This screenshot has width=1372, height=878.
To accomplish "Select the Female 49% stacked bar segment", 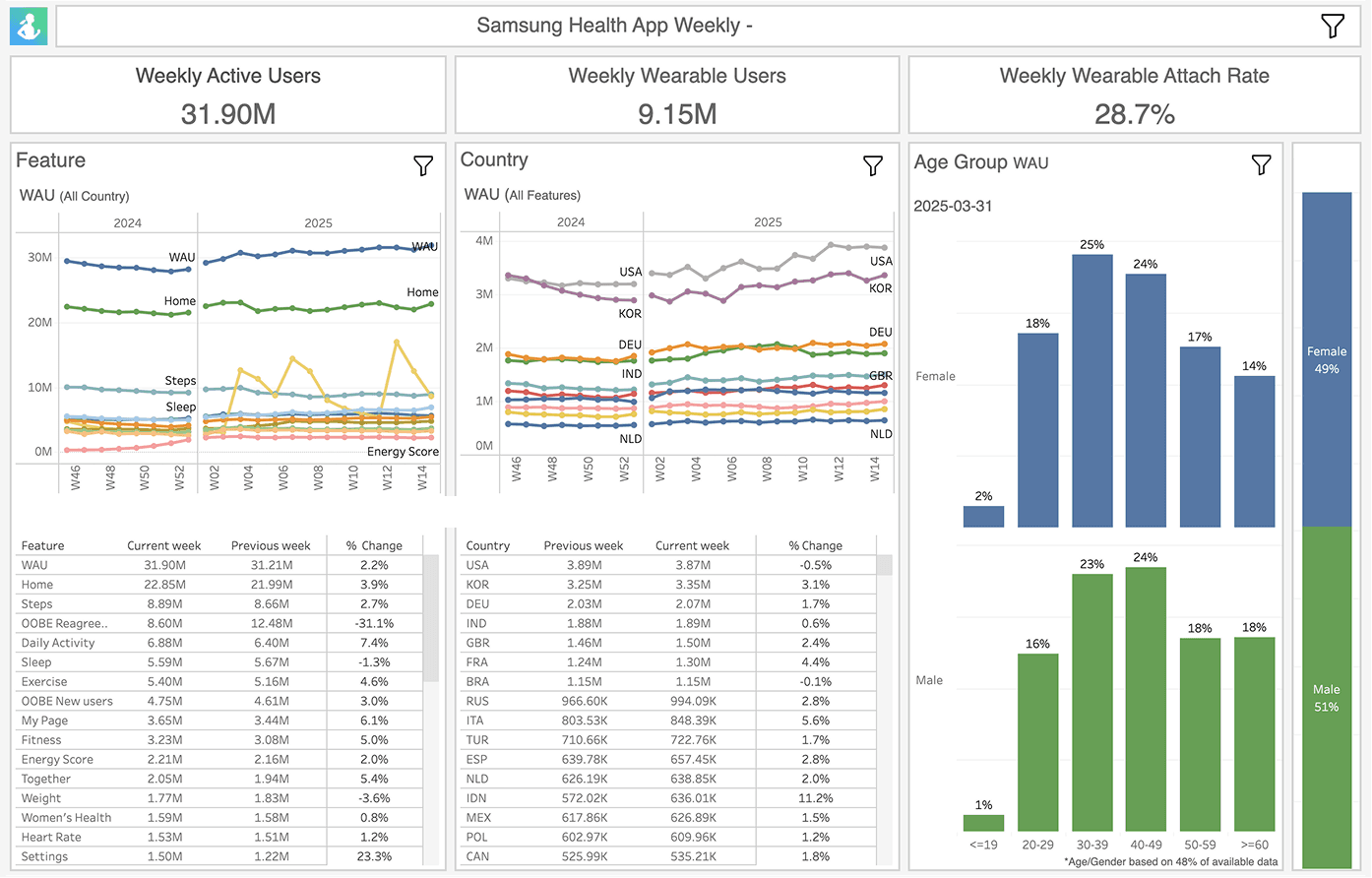I will [1327, 359].
